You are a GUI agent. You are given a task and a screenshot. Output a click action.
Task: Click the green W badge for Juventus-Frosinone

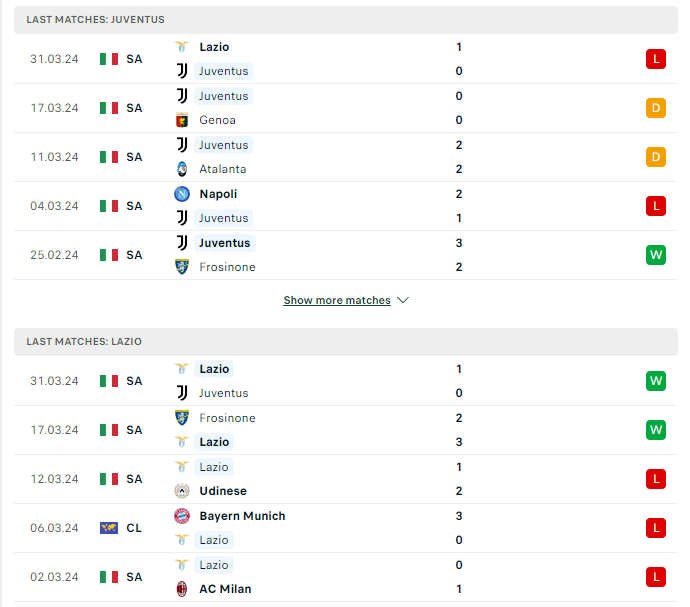coord(656,255)
